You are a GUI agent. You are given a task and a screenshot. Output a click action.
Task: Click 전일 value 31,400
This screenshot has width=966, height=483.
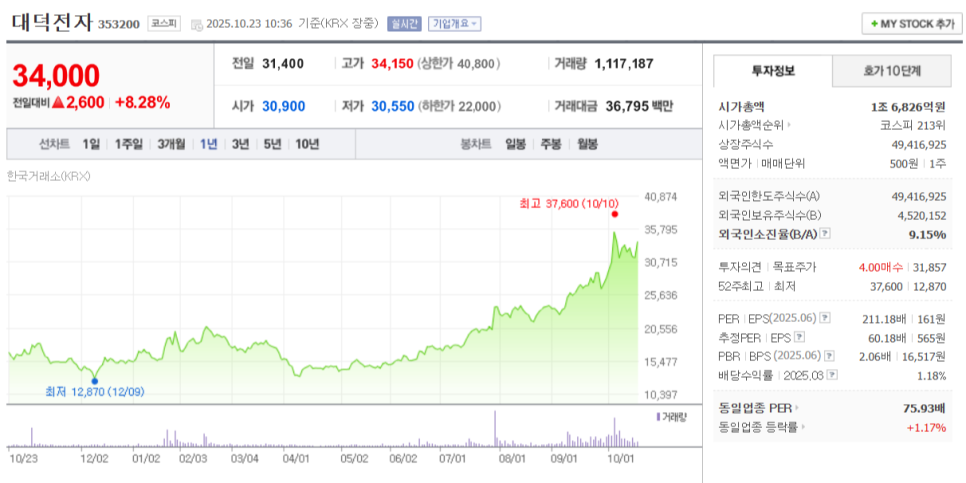(283, 63)
